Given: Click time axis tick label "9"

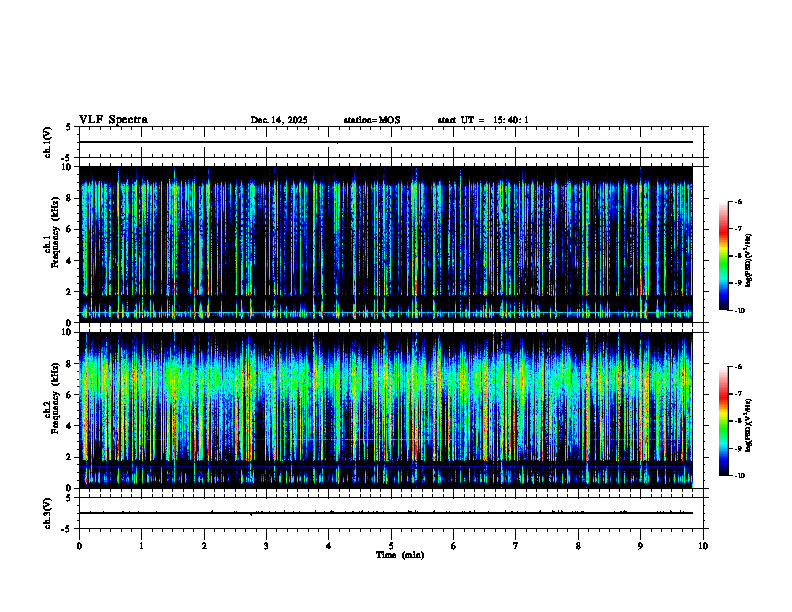Looking at the screenshot, I should (640, 546).
